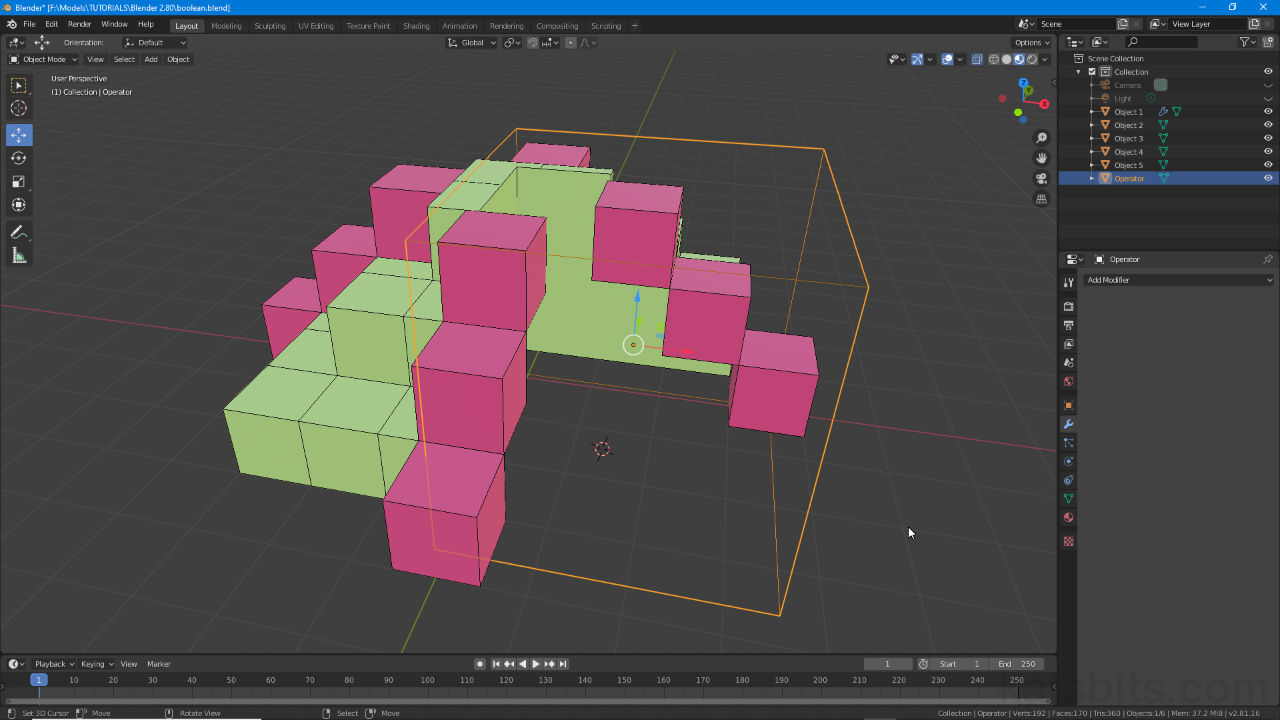Open the Object Mode dropdown

[x=42, y=59]
